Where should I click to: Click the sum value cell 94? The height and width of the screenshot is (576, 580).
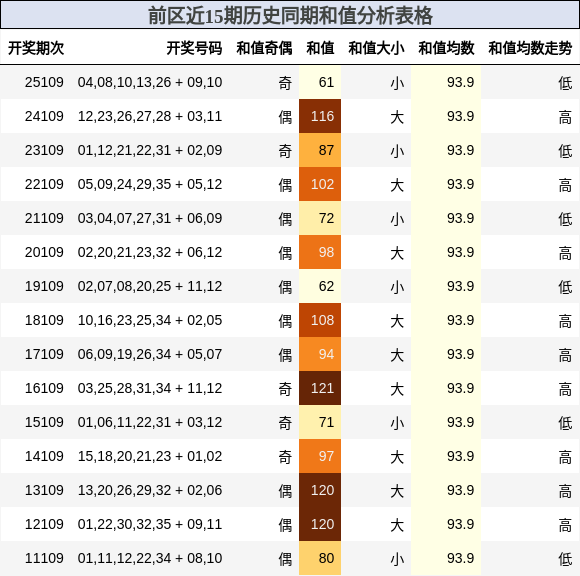tap(320, 354)
